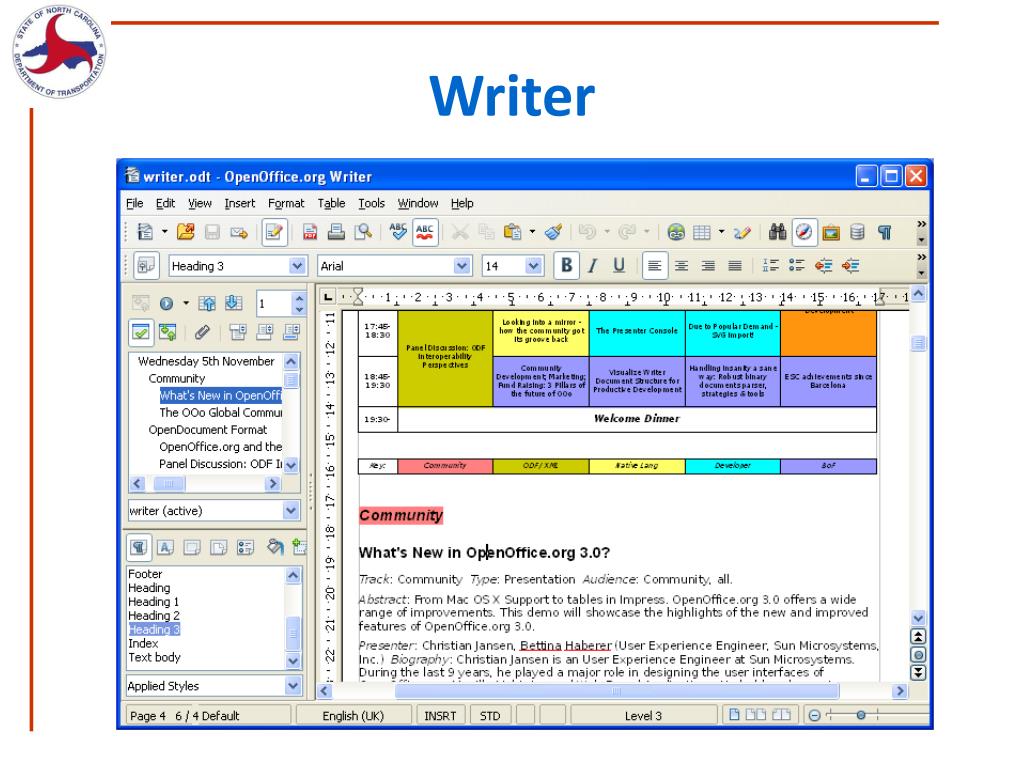Click the Paste clipboard icon

[x=513, y=232]
